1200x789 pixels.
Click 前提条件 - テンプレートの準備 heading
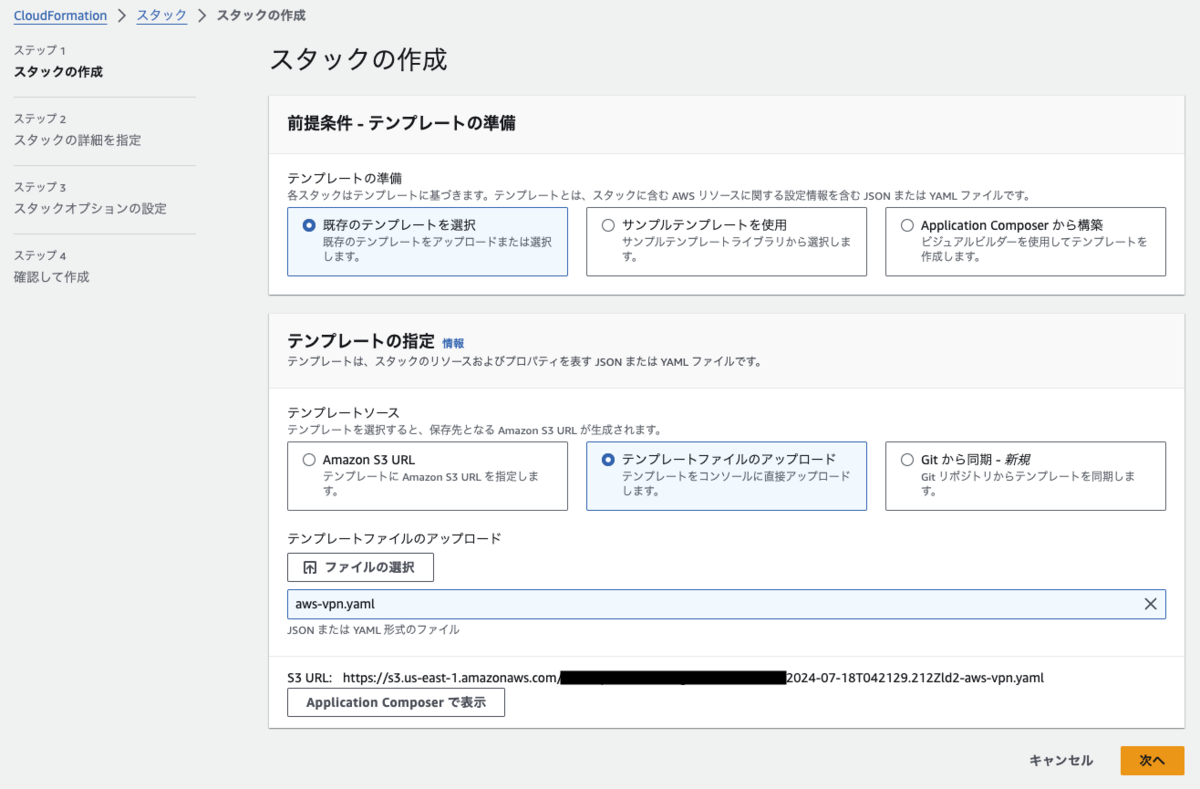click(x=401, y=123)
